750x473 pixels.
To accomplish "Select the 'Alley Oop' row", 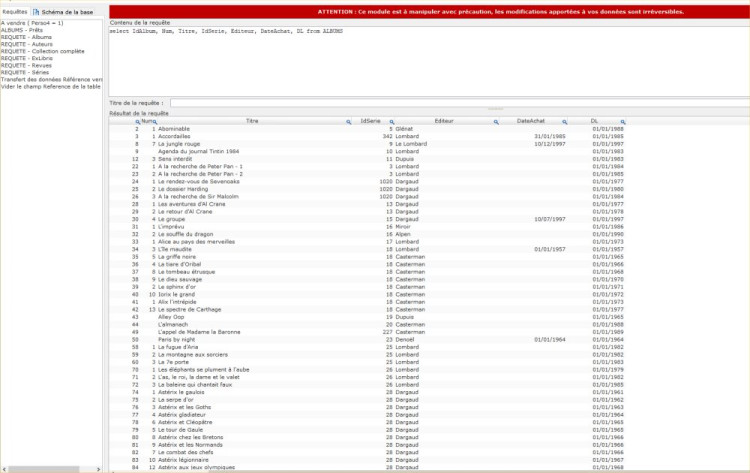I will point(367,317).
